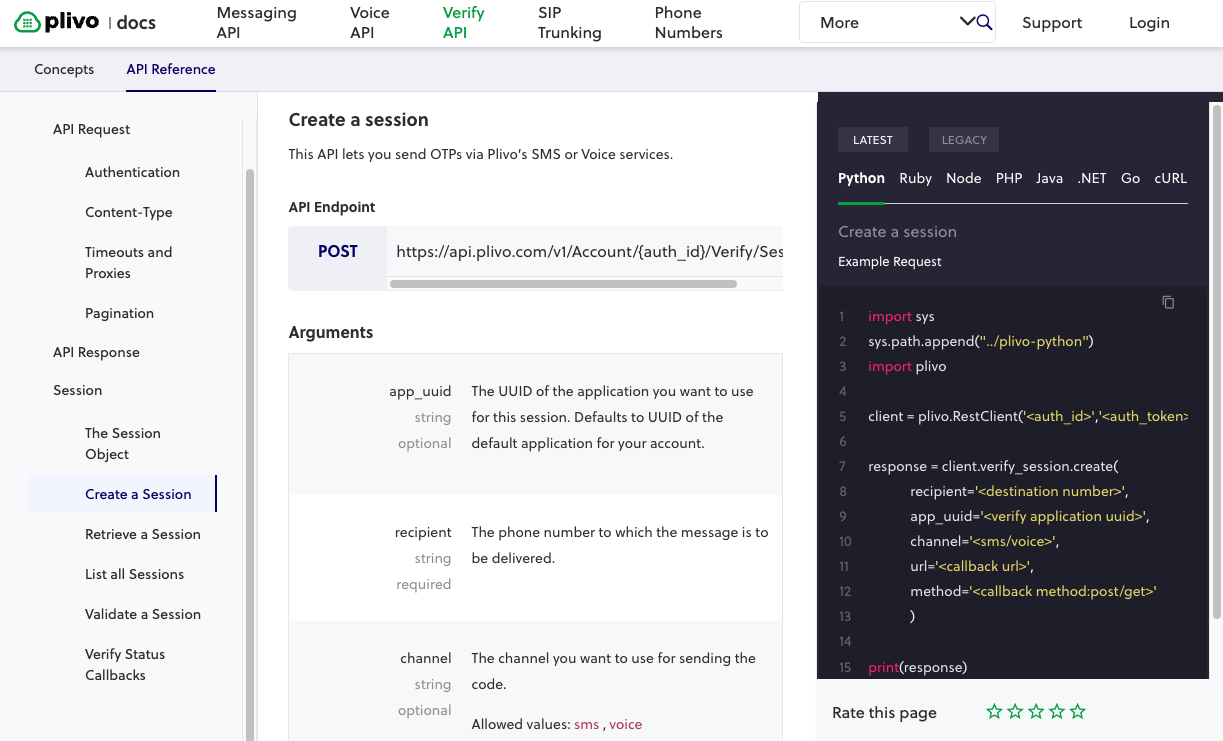Screen dimensions: 1223x741
Task: Open the Concepts tab
Action: [64, 69]
